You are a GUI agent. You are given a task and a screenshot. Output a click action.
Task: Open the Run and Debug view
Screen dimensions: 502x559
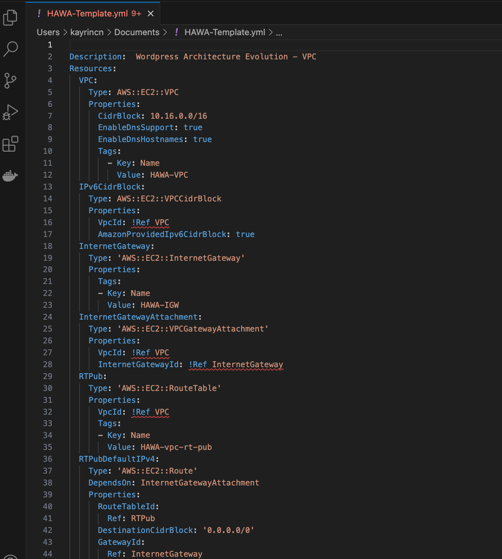point(10,112)
